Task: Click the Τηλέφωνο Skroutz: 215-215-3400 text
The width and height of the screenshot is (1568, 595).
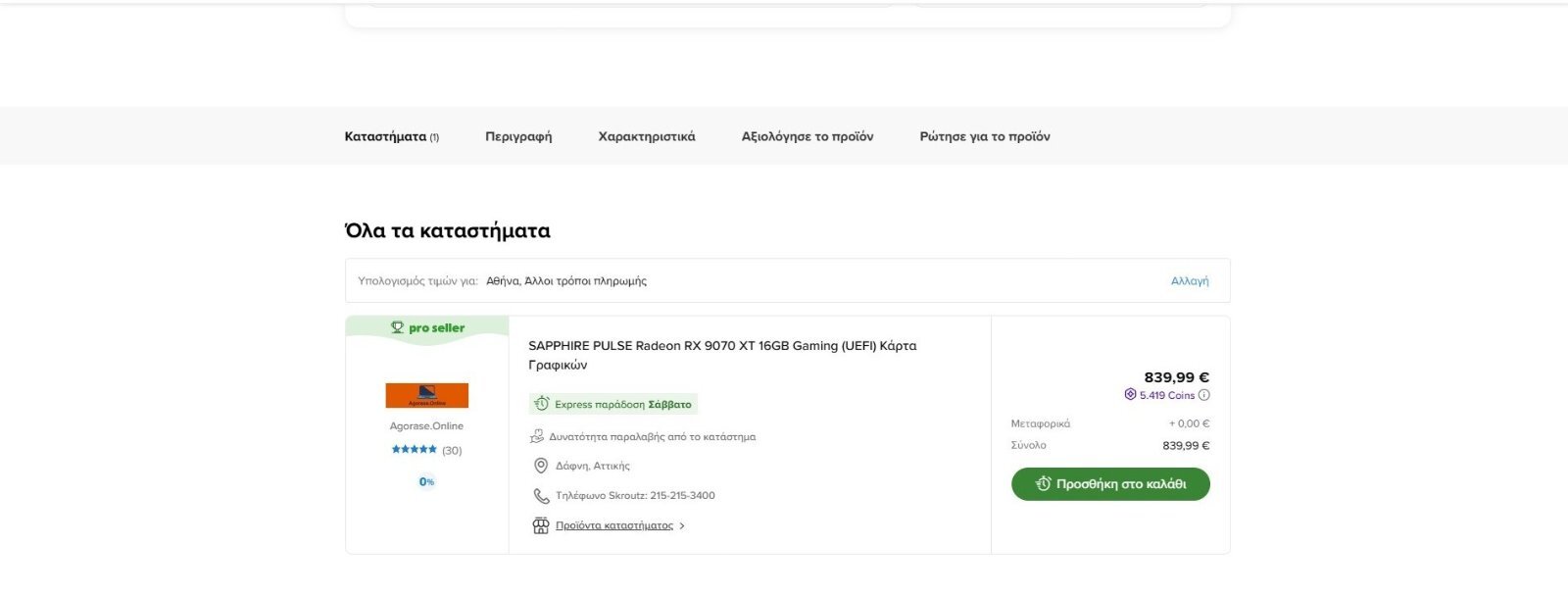Action: coord(635,496)
